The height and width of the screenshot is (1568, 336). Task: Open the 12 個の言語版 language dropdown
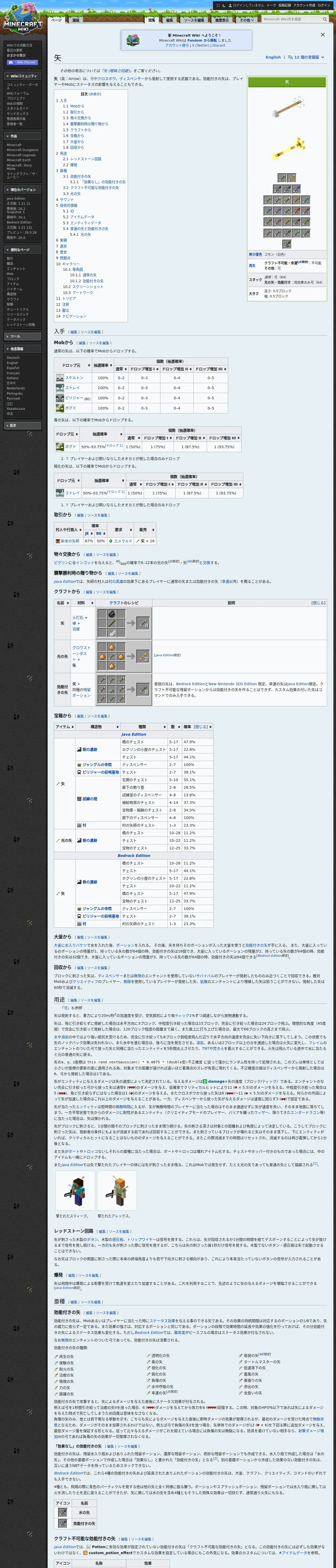306,57
